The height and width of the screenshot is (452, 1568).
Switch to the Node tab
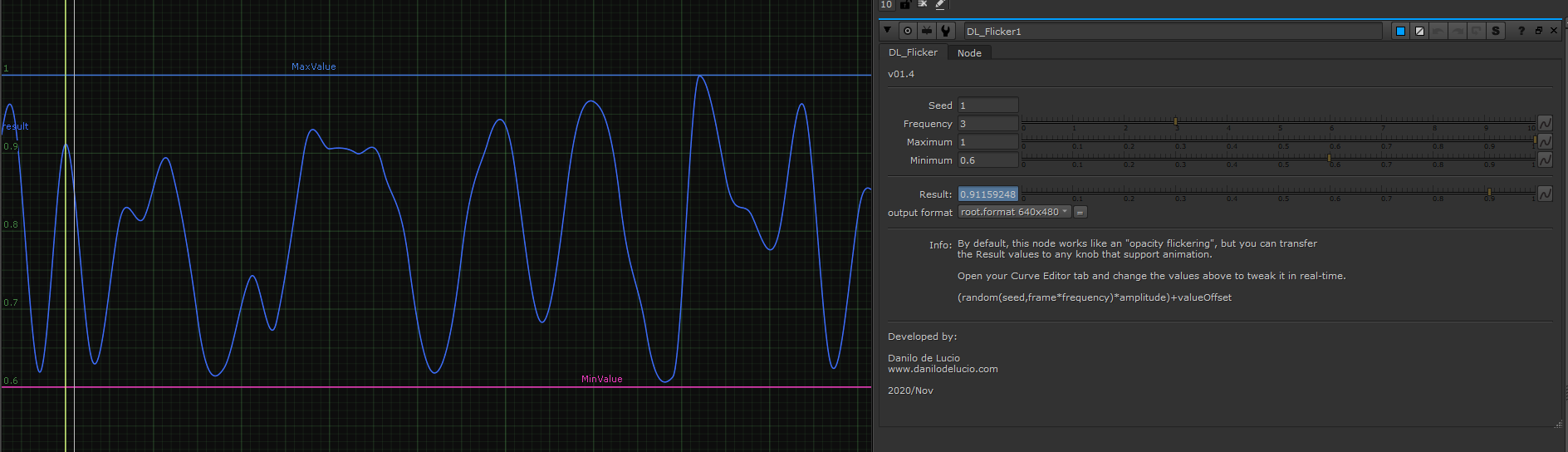[x=969, y=52]
